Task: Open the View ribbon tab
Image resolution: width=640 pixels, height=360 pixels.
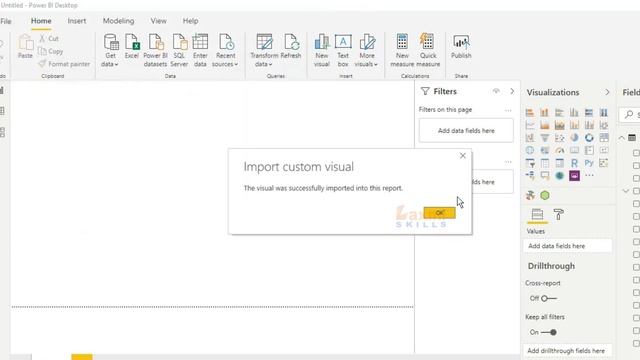Action: pos(158,21)
